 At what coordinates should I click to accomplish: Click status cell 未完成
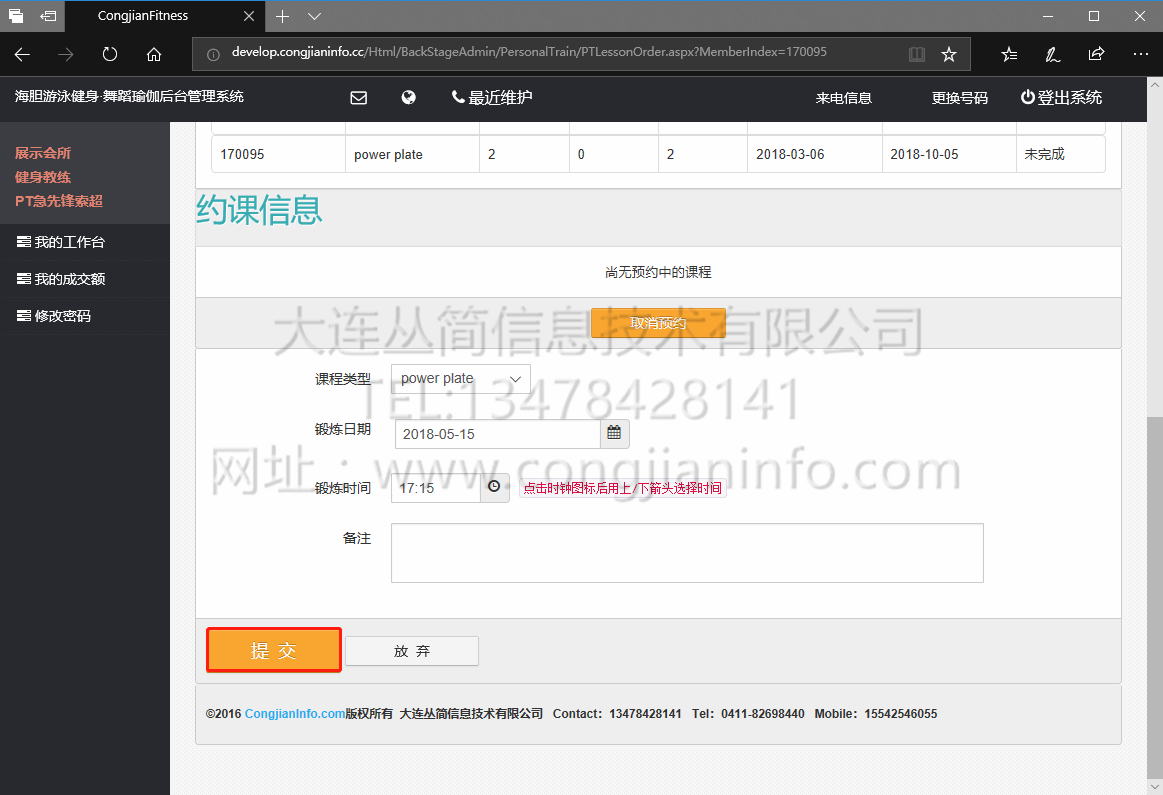[x=1061, y=154]
